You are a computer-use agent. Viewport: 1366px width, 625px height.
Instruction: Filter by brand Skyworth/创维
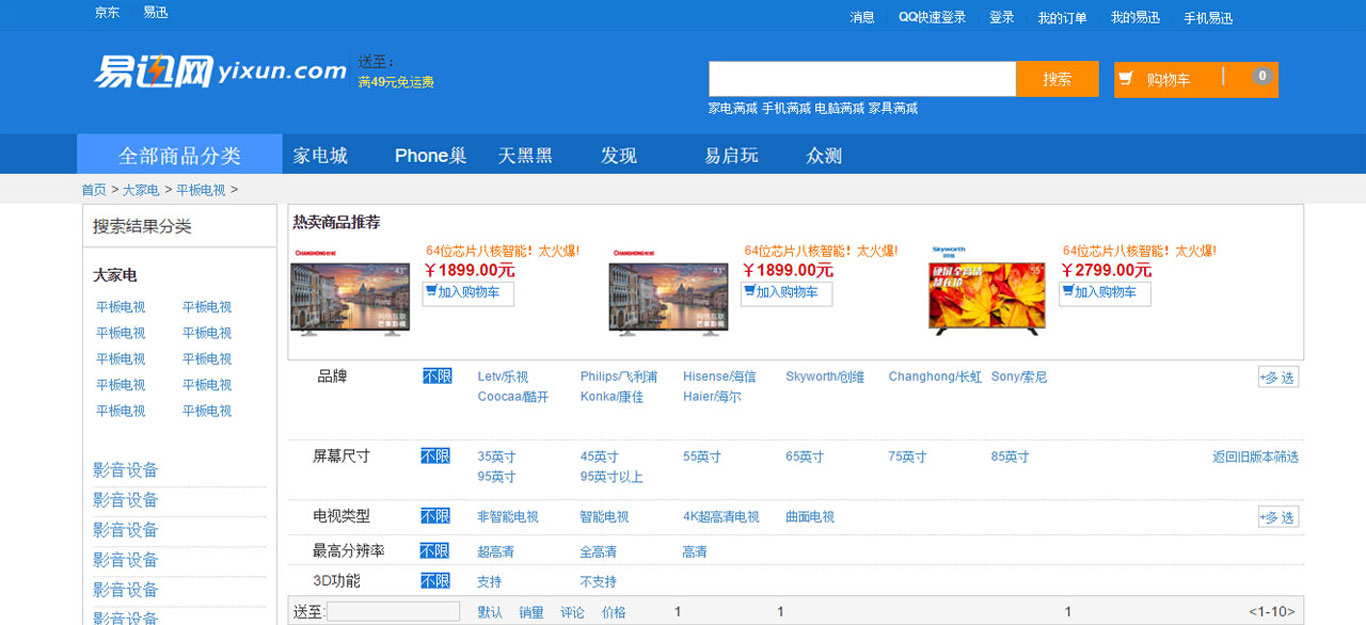coord(825,377)
